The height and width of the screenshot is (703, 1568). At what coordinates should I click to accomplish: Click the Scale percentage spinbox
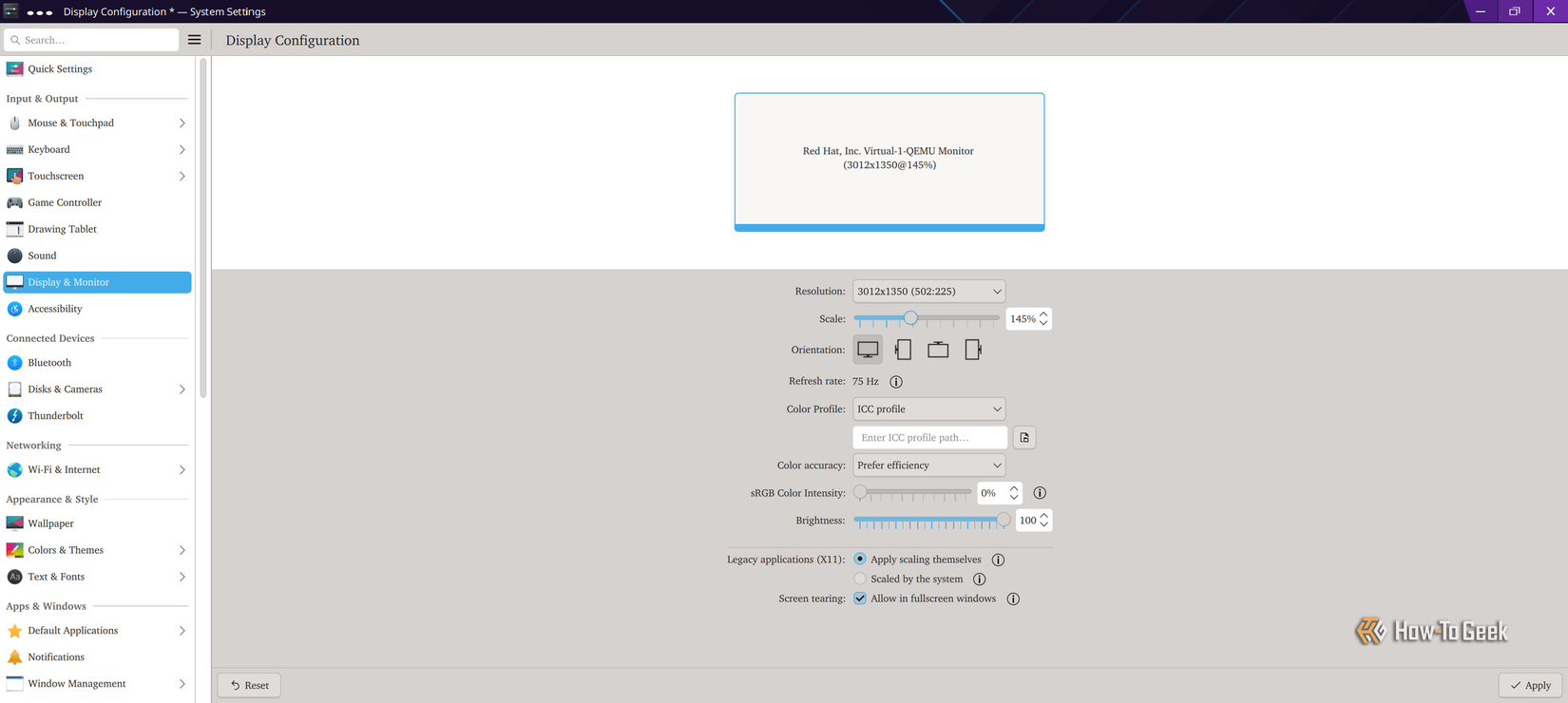pyautogui.click(x=1028, y=319)
